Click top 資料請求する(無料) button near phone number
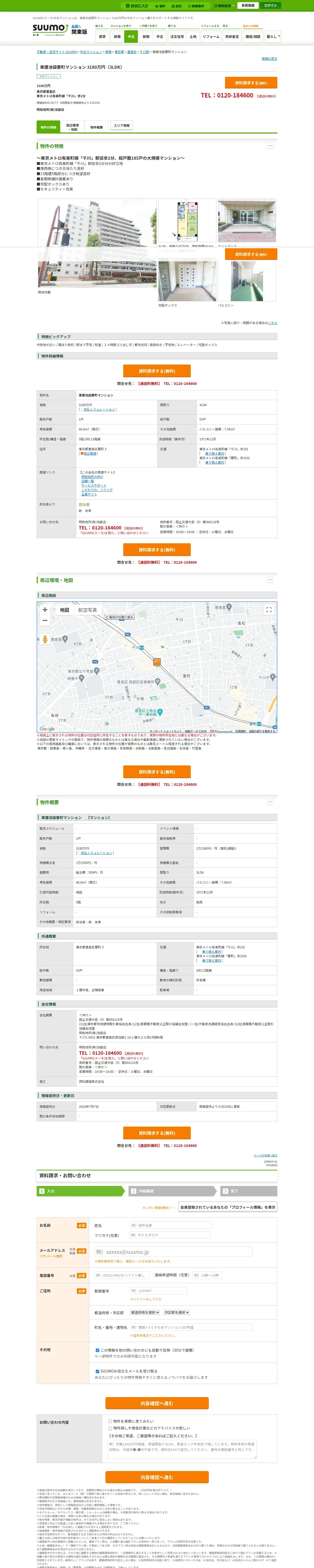This screenshot has height=1568, width=314. point(251,83)
